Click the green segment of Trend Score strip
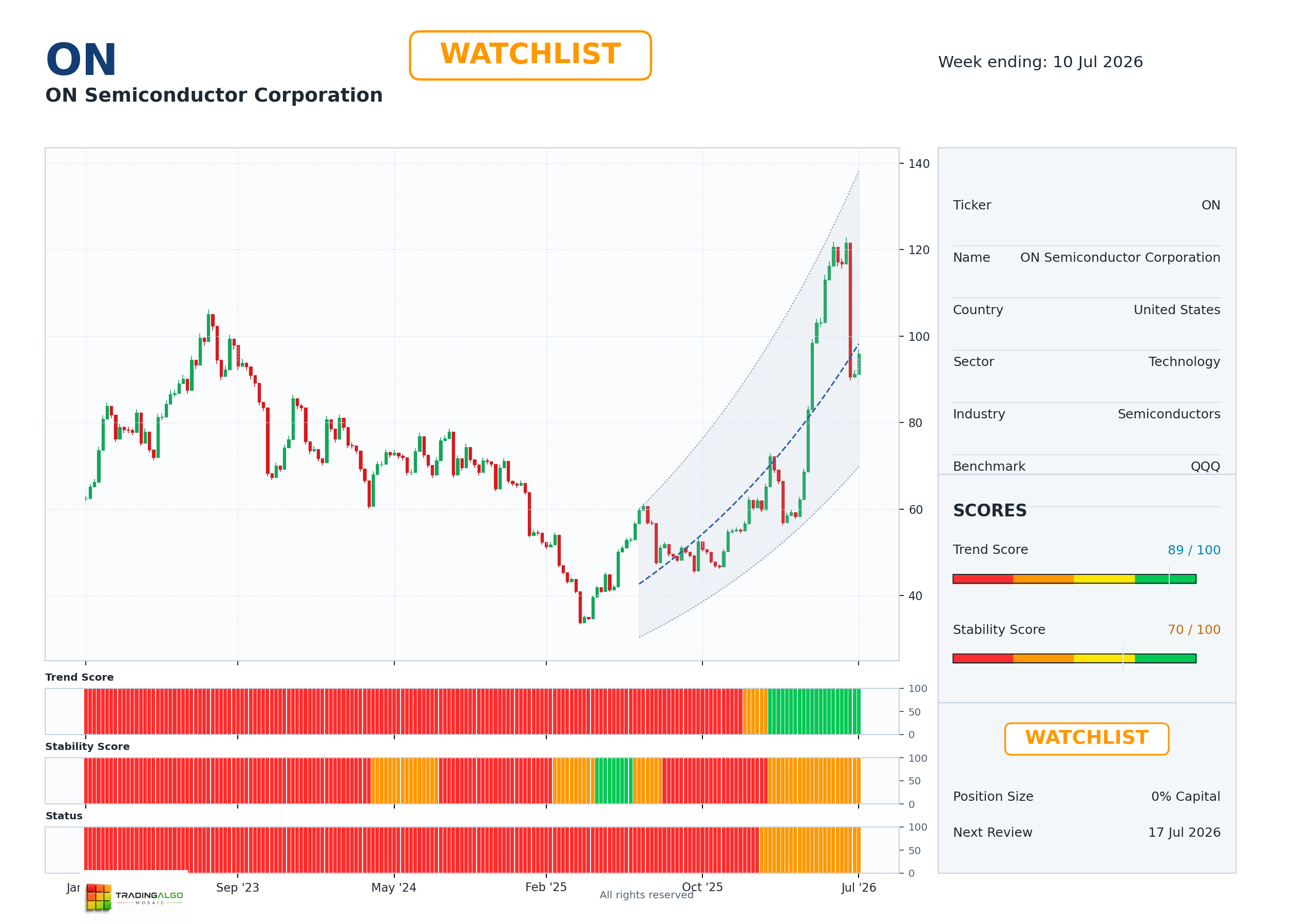This screenshot has height=924, width=1294. [x=814, y=711]
